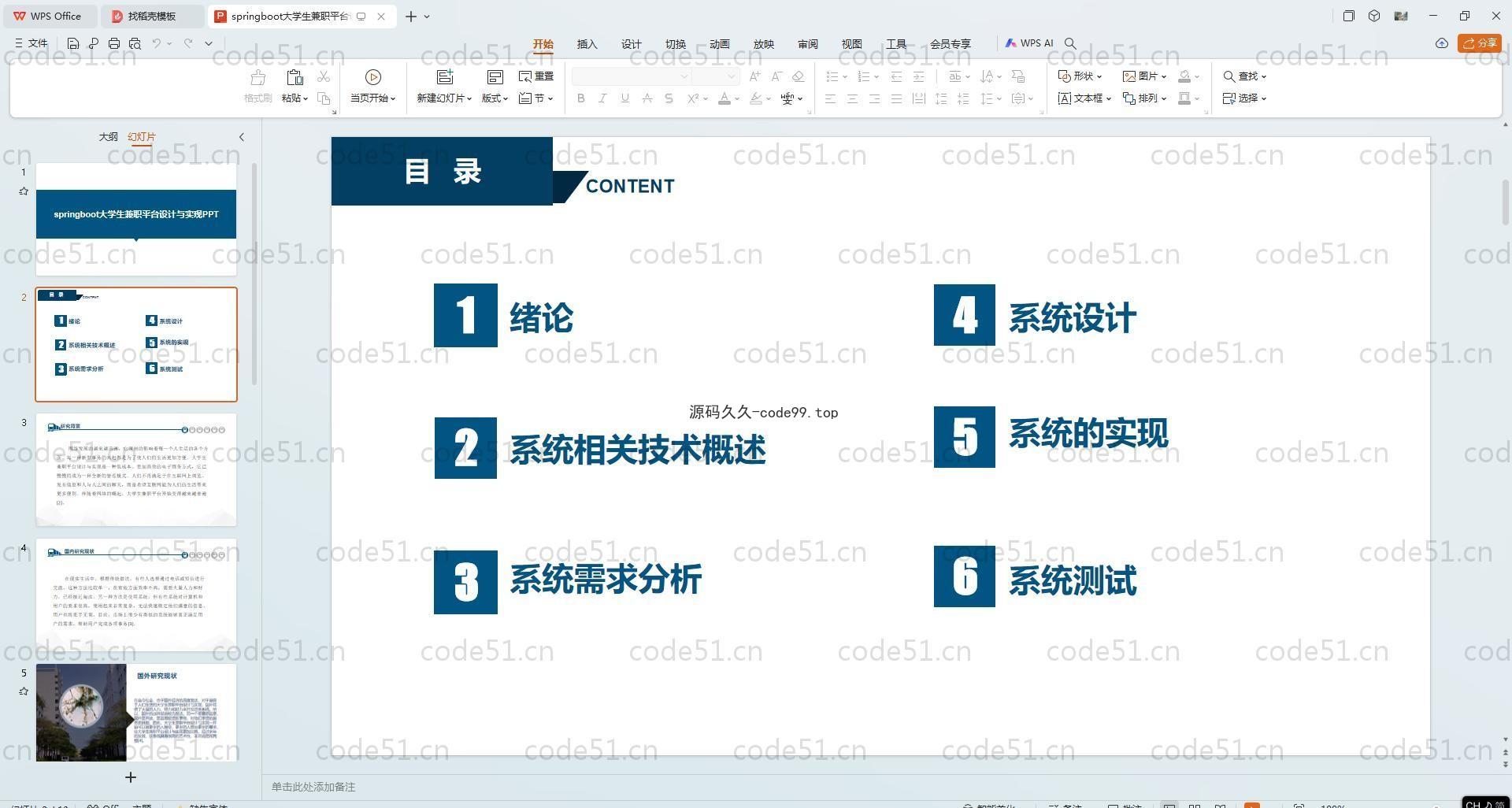
Task: Select slide 1 title thumbnail
Action: (136, 219)
